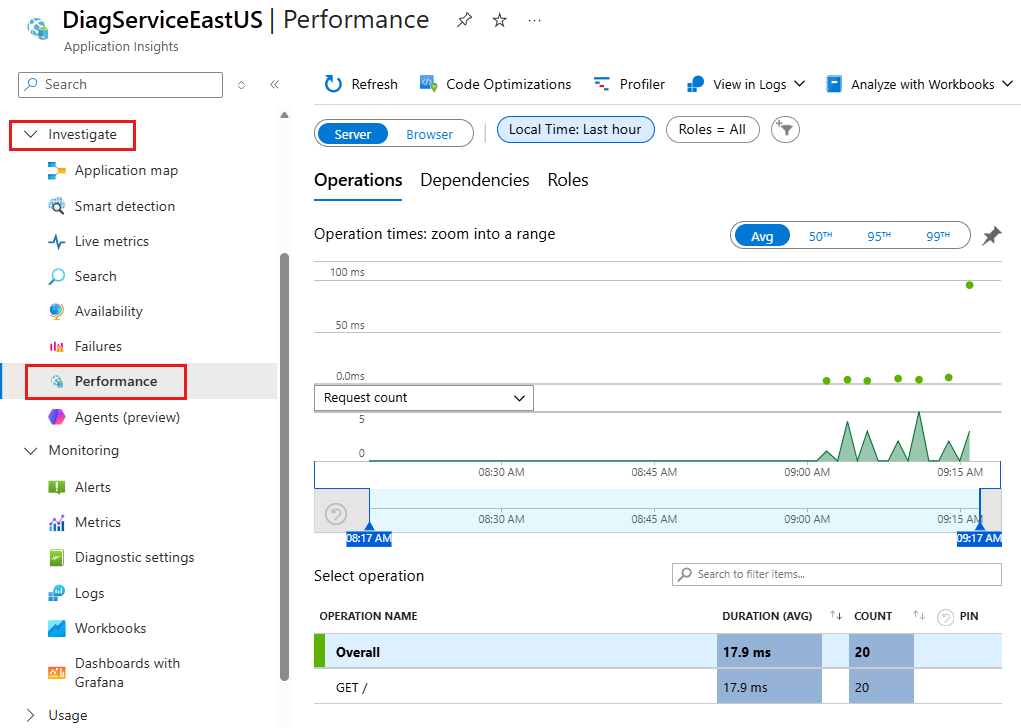Click the Search to filter items field
Viewport: 1021px width, 728px height.
(x=837, y=574)
